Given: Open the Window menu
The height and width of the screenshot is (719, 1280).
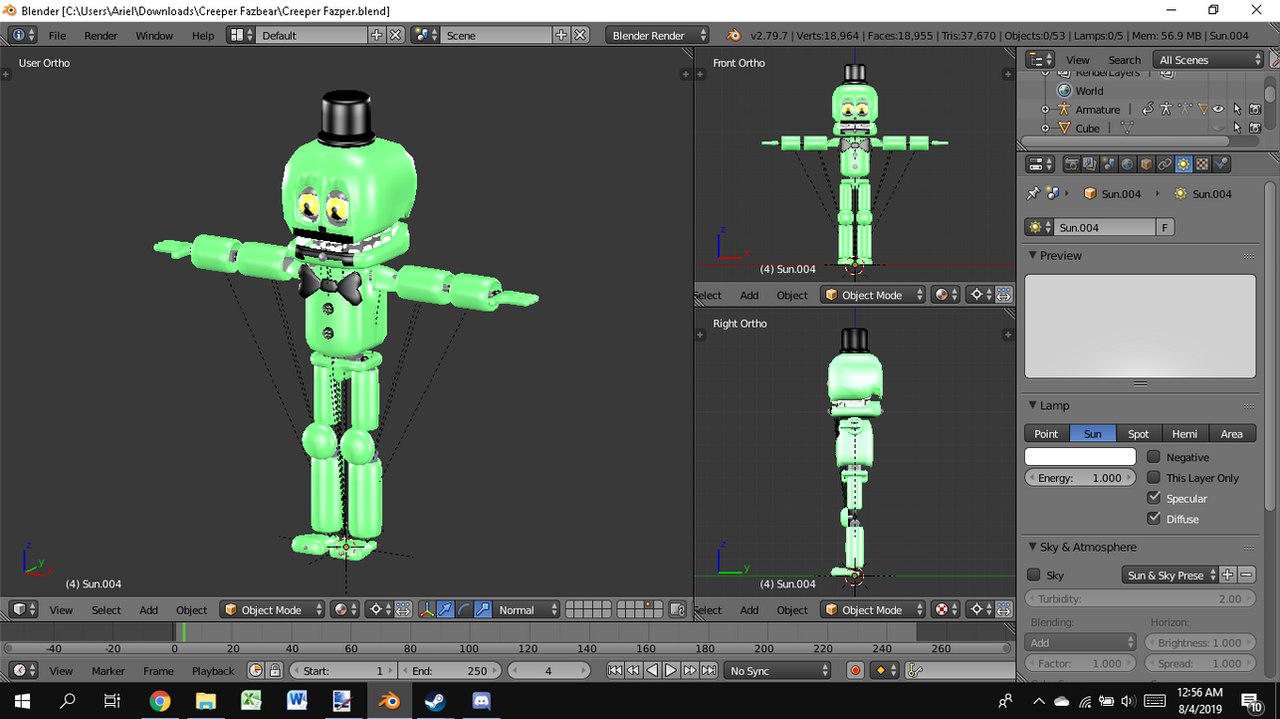Looking at the screenshot, I should (154, 35).
